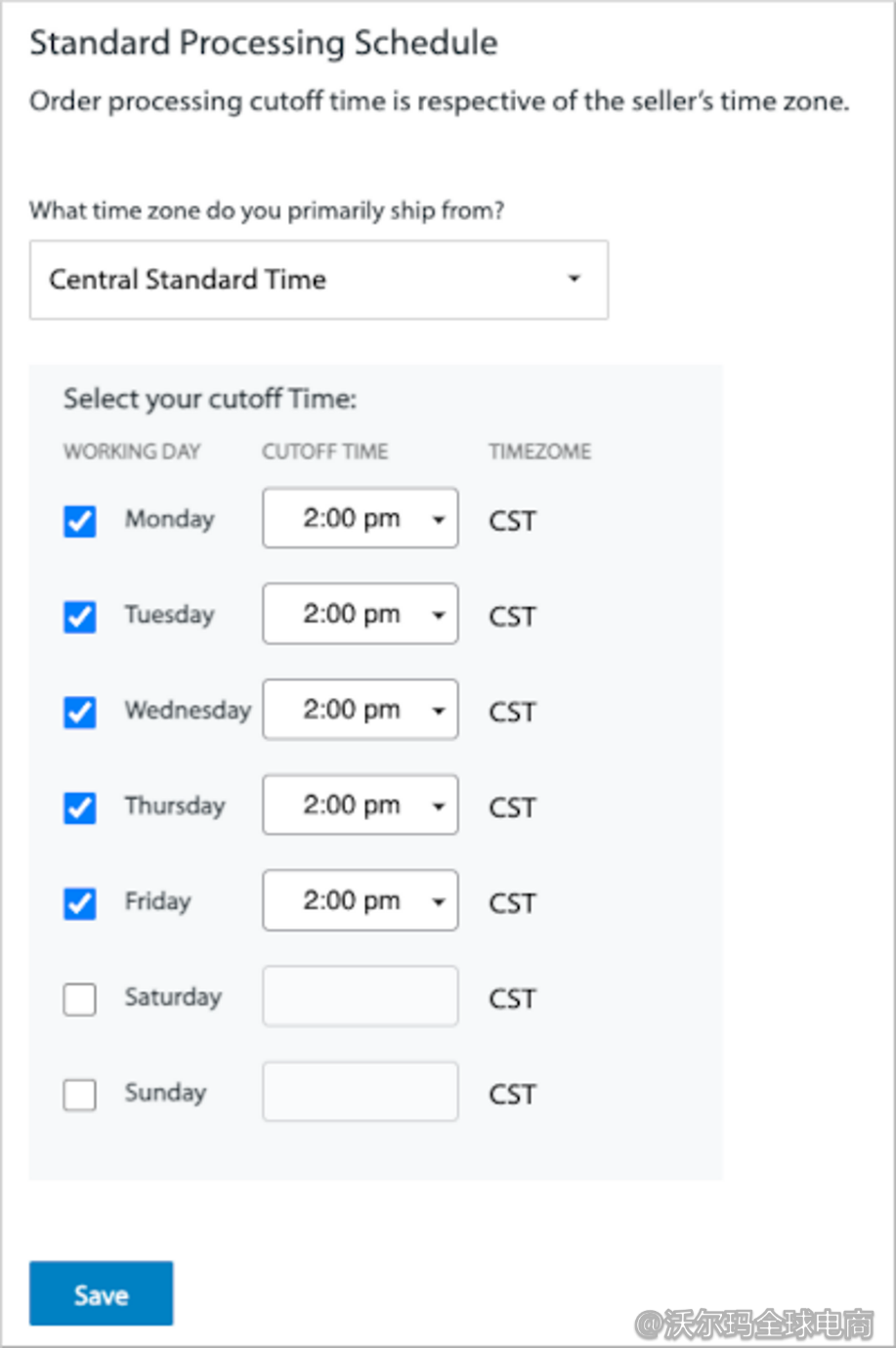Disable Thursday as a working day
This screenshot has height=1348, width=896.
point(80,807)
